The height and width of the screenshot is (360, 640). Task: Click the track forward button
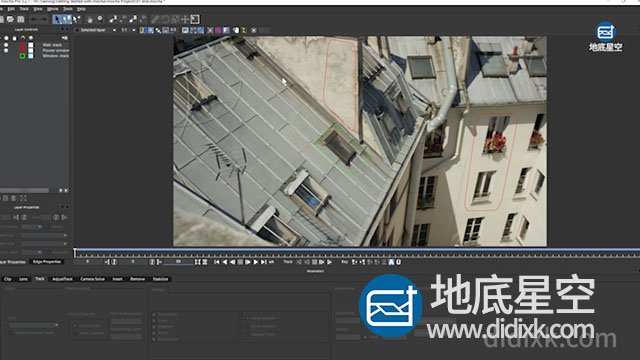point(322,262)
